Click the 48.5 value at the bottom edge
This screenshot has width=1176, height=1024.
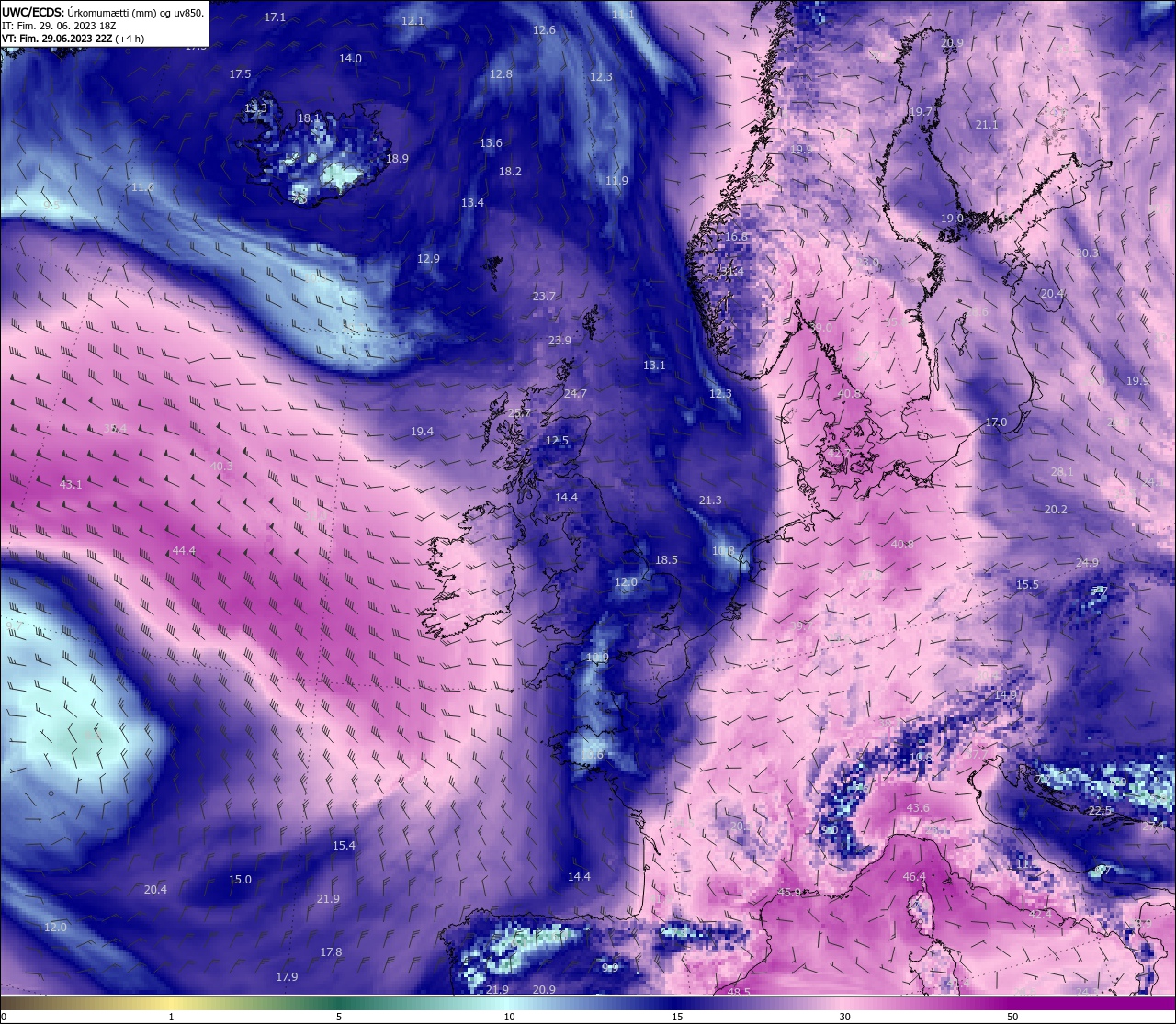tap(739, 992)
